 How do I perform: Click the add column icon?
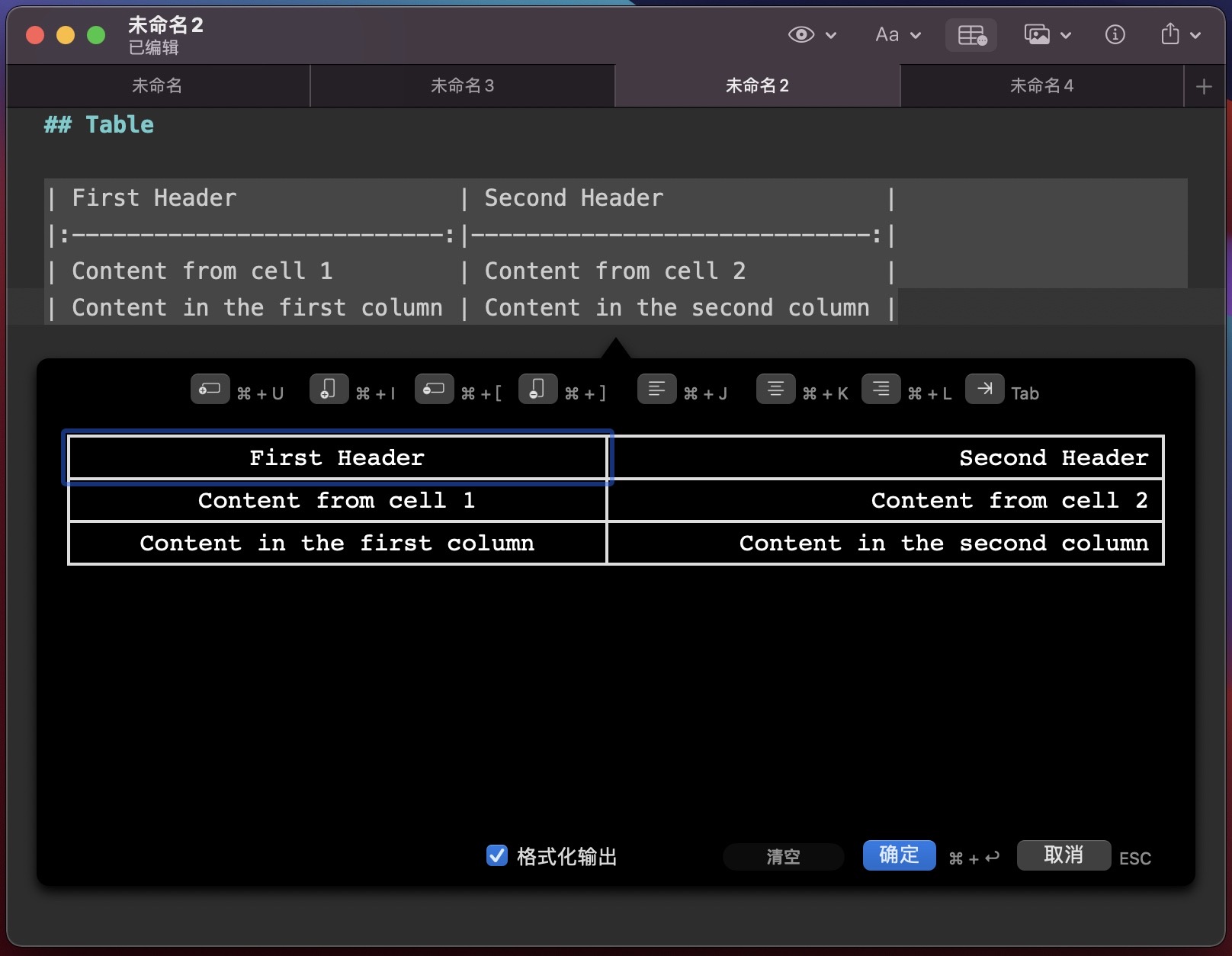[x=329, y=389]
